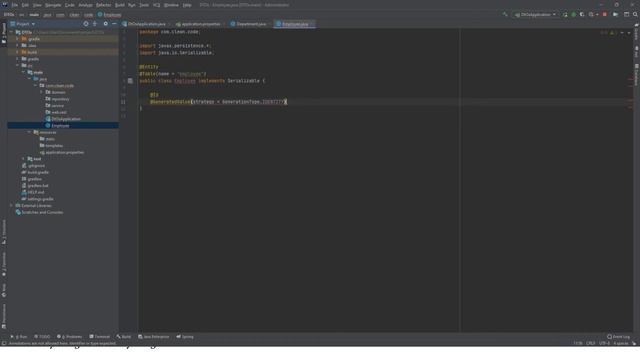Click the build project hammer icon
Image resolution: width=640 pixels, height=360 pixels.
tap(505, 14)
